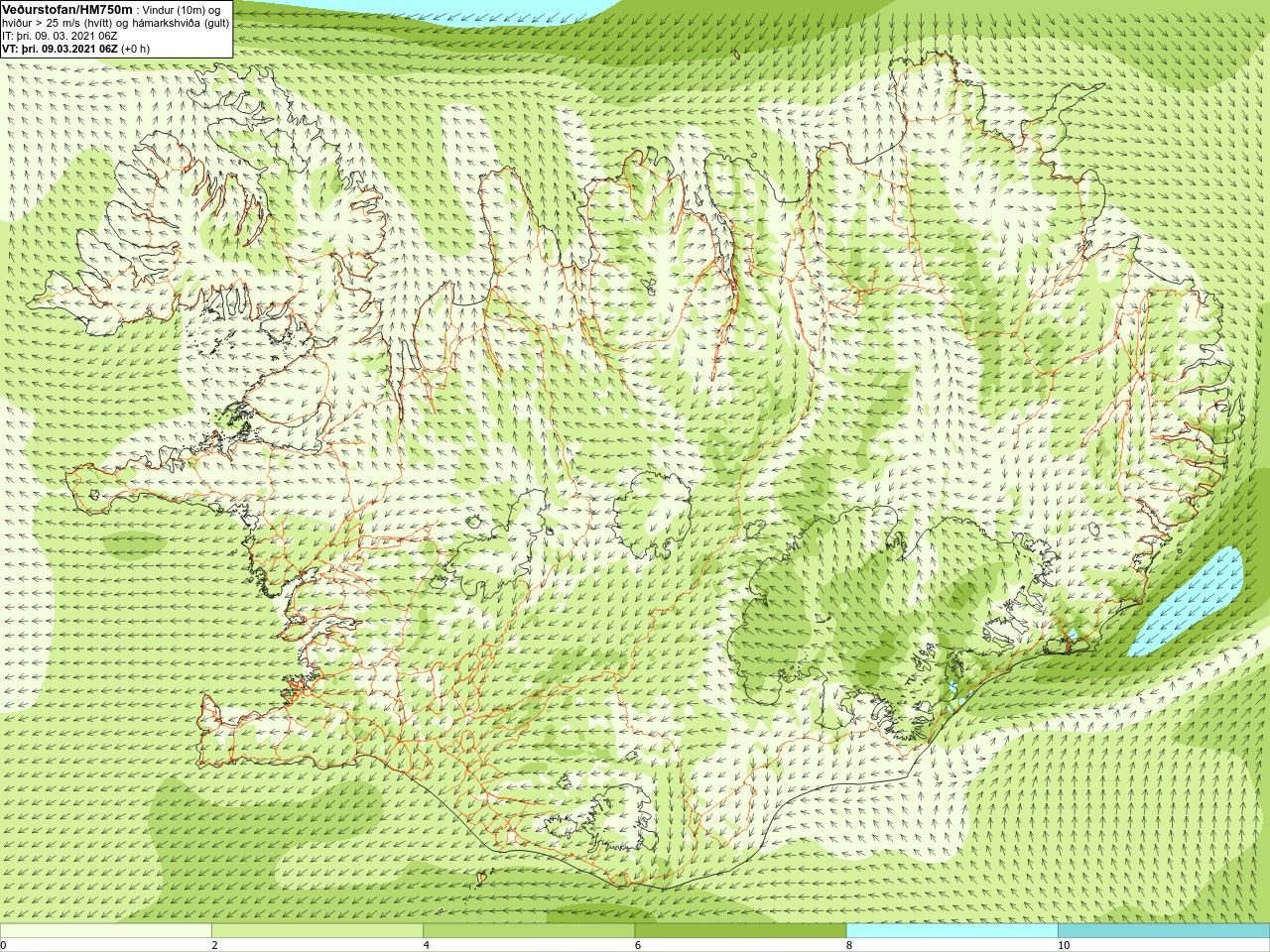Click the "10" scale tick label
This screenshot has width=1270, height=952.
tap(1063, 945)
